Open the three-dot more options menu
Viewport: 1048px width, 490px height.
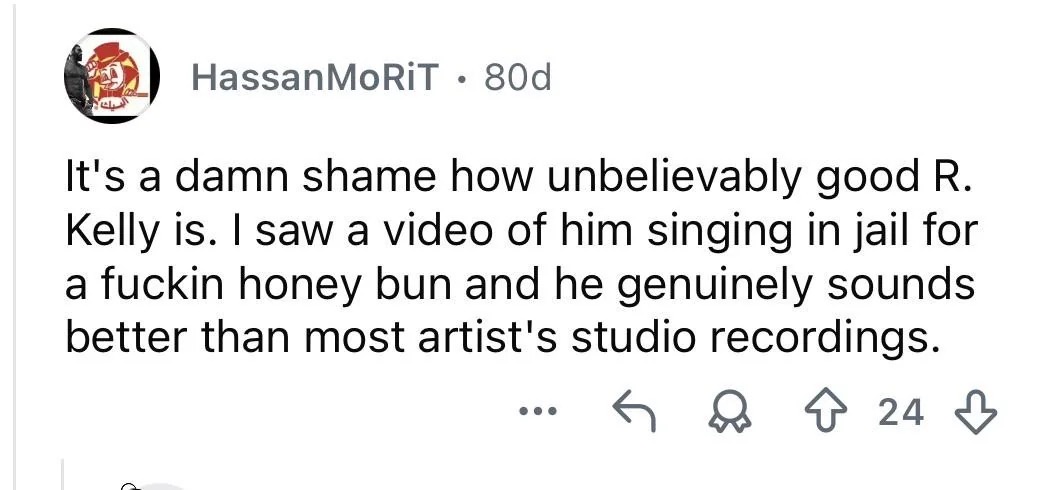coord(538,412)
